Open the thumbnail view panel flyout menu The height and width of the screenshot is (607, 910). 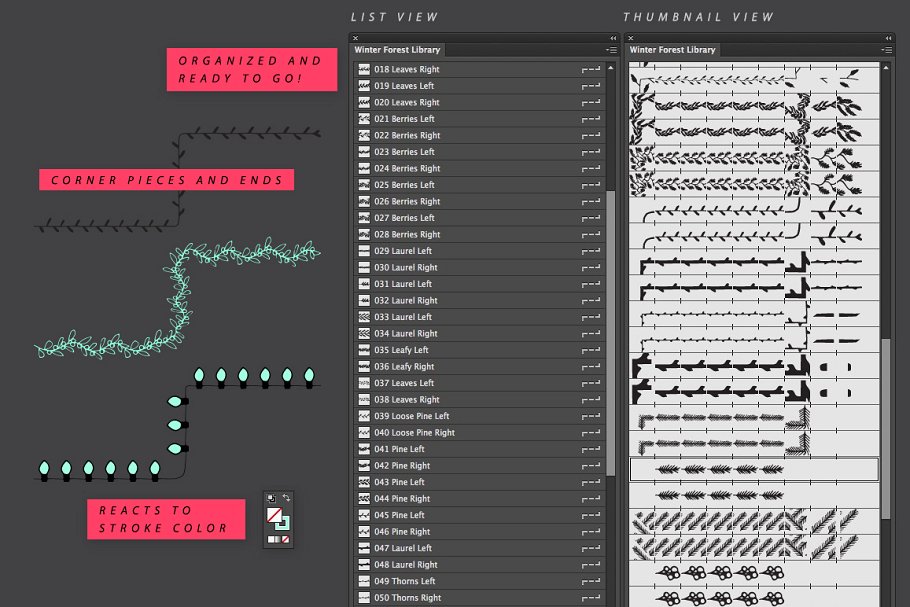click(888, 50)
